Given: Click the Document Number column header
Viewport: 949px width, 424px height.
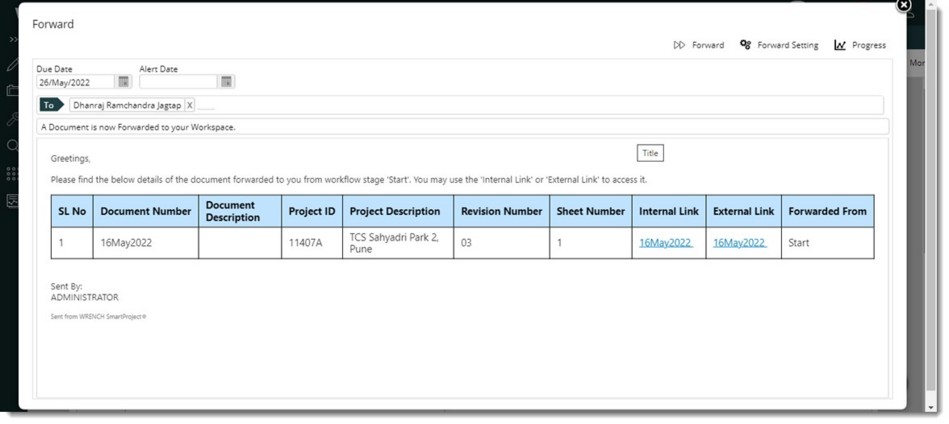Looking at the screenshot, I should [x=145, y=211].
